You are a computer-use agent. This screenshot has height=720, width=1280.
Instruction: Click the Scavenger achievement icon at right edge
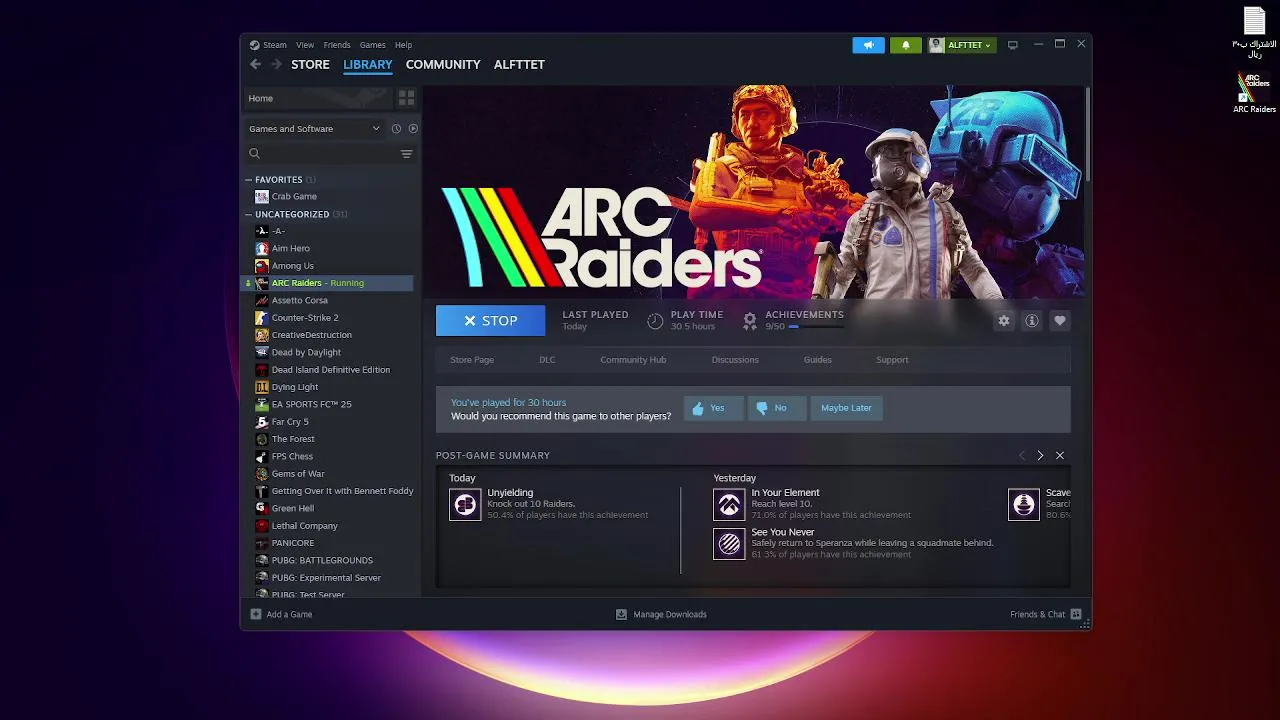1024,504
